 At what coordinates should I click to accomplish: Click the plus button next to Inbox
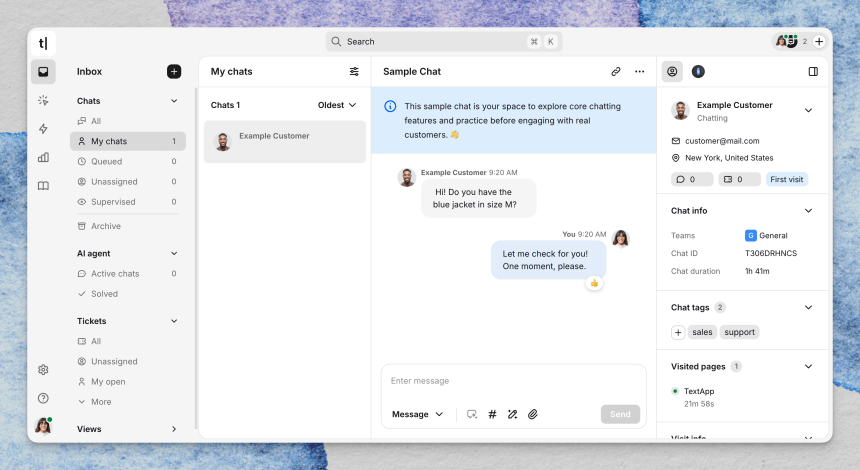pos(174,71)
